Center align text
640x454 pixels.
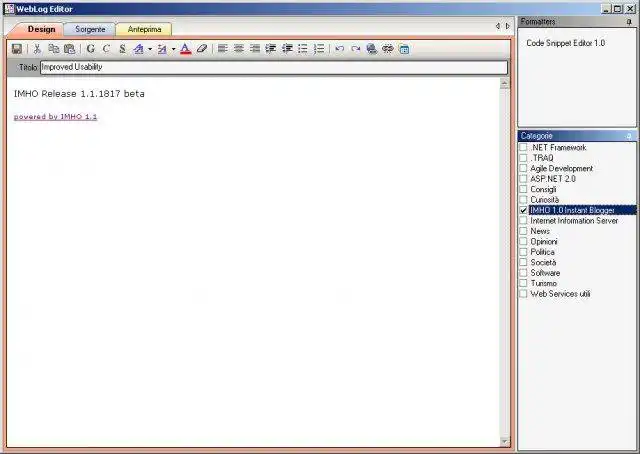click(239, 49)
